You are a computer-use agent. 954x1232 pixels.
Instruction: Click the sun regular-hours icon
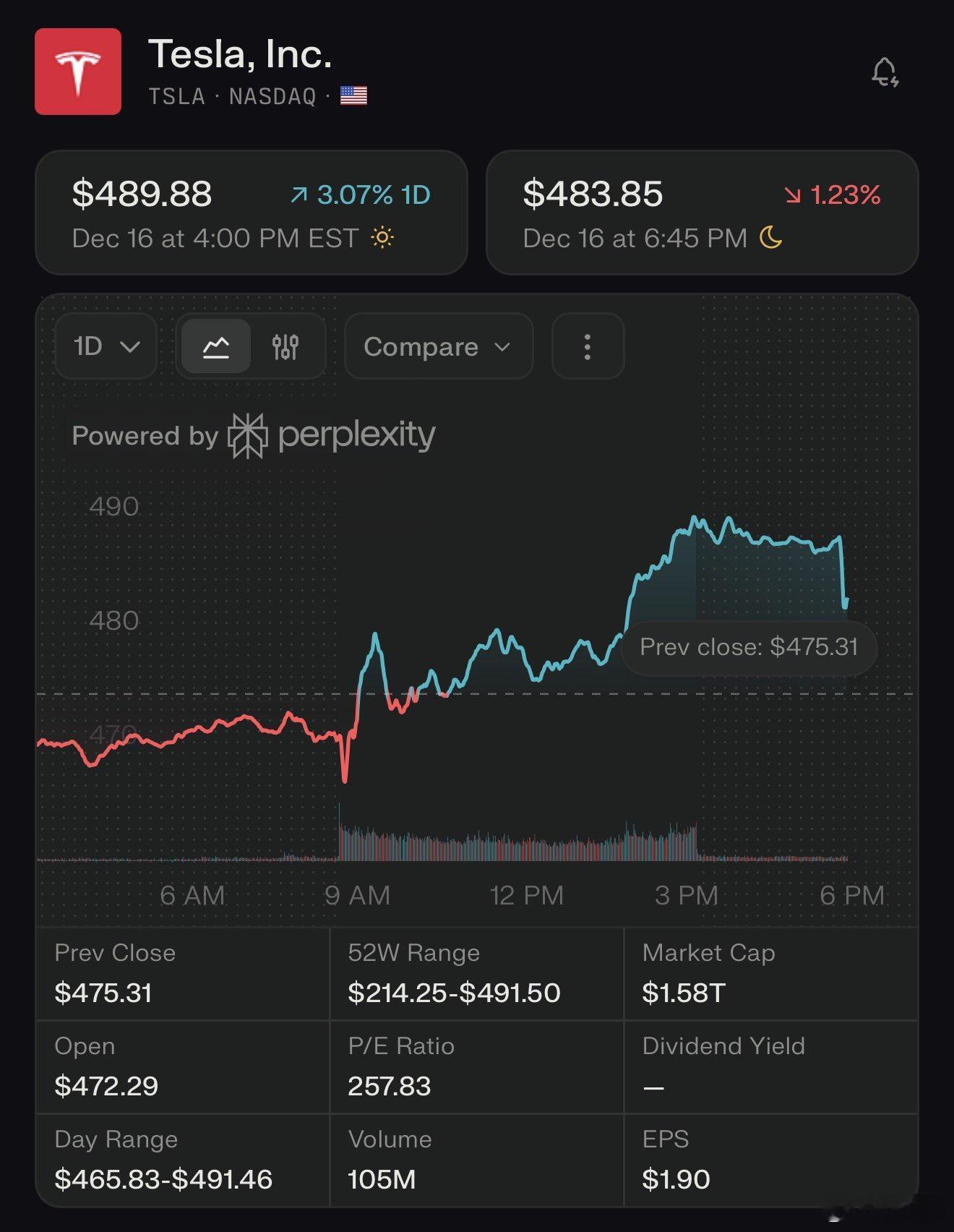click(382, 238)
